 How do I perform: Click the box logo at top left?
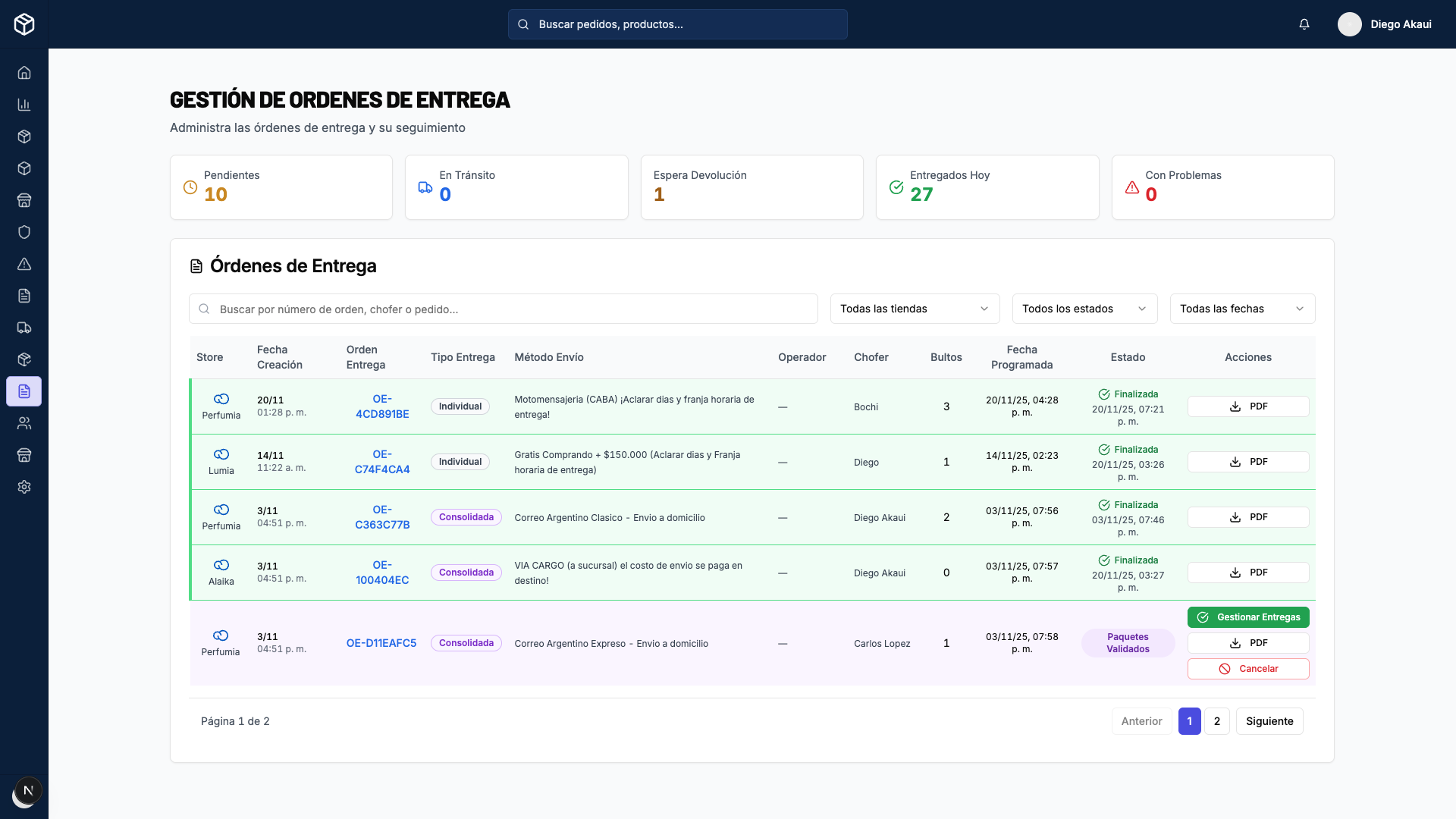24,24
